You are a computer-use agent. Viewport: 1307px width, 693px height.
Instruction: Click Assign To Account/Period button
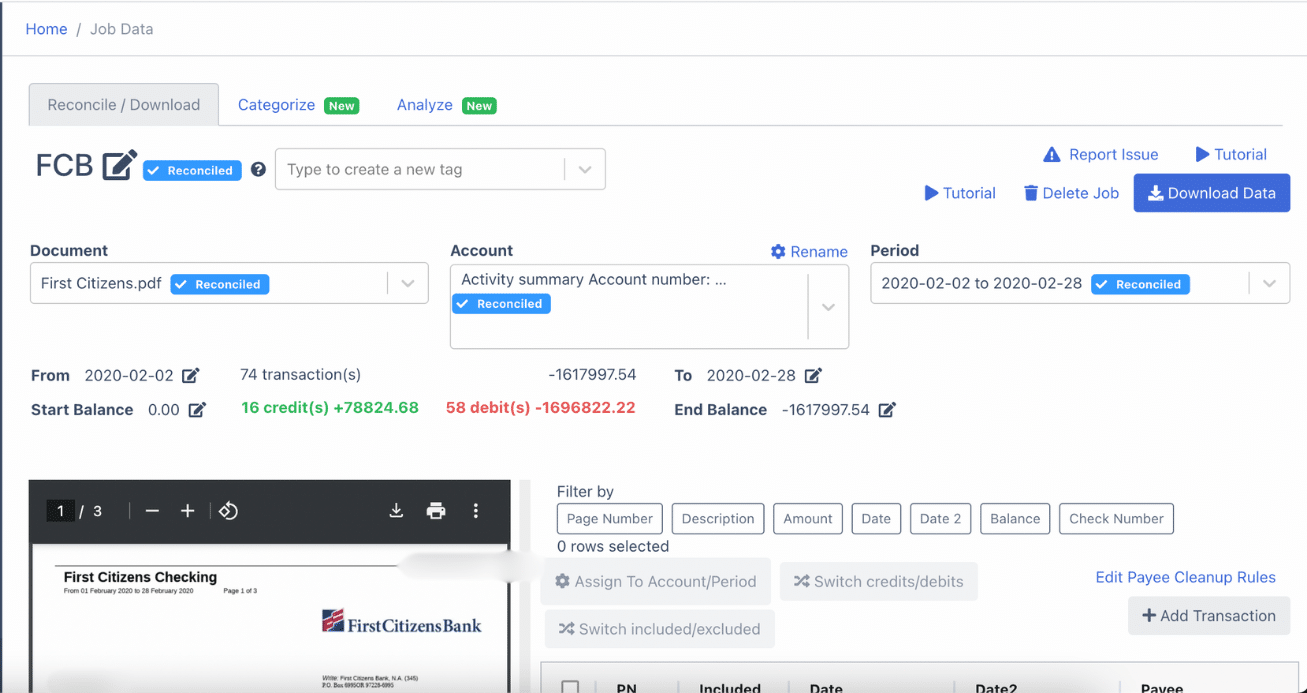tap(656, 581)
